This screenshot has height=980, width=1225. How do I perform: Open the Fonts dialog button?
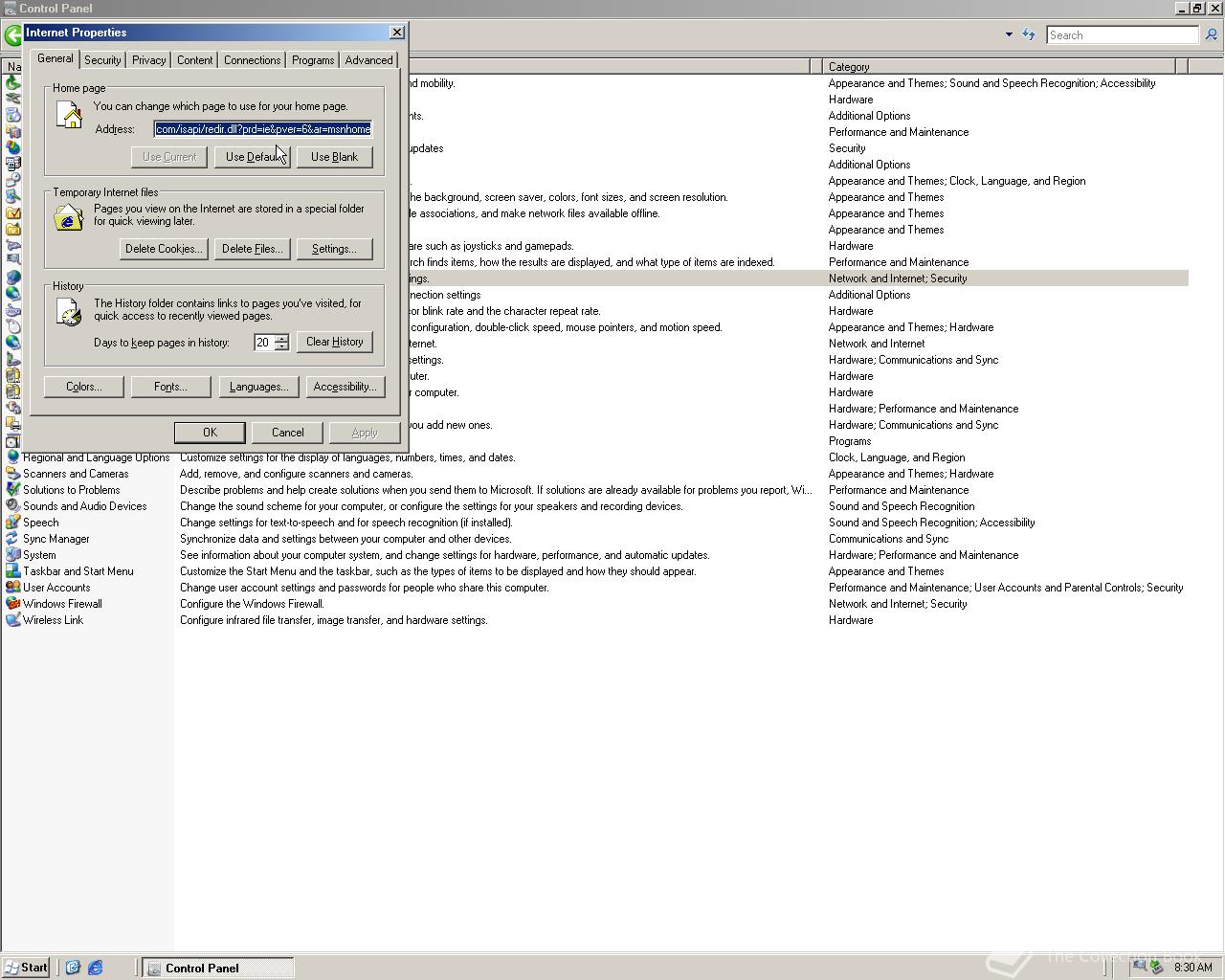(170, 387)
